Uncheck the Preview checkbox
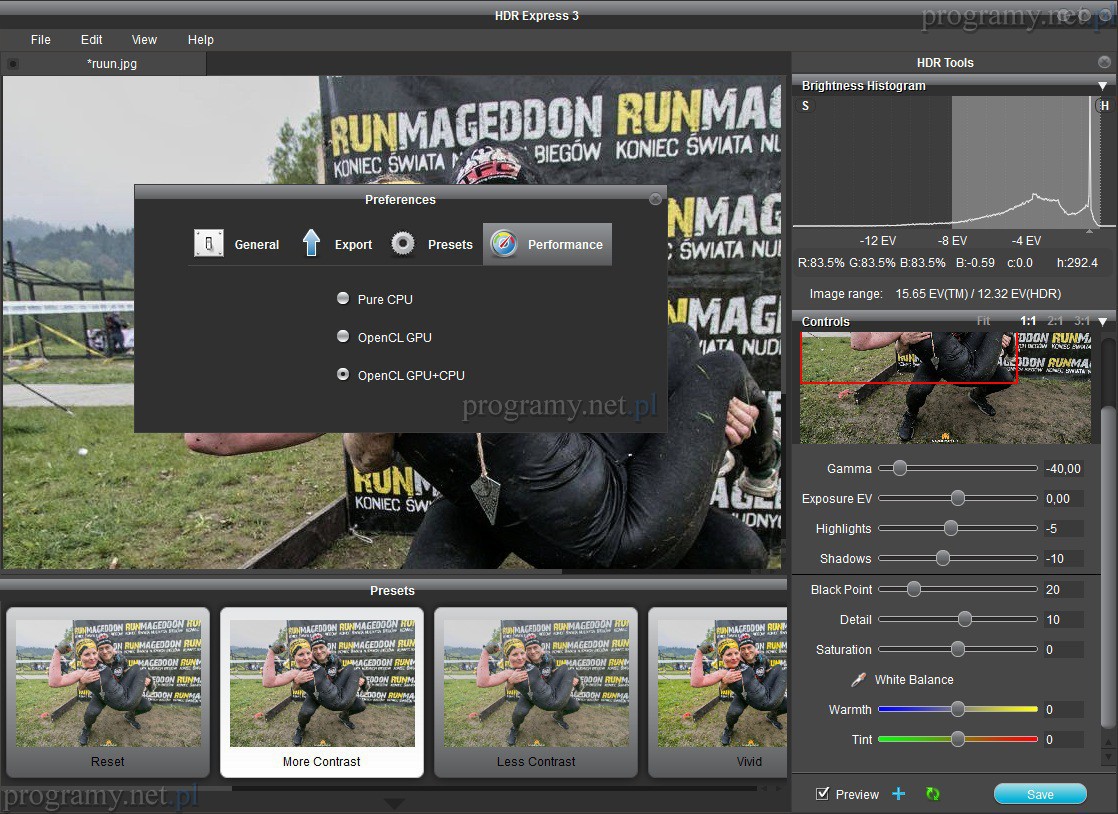This screenshot has width=1118, height=814. 823,794
